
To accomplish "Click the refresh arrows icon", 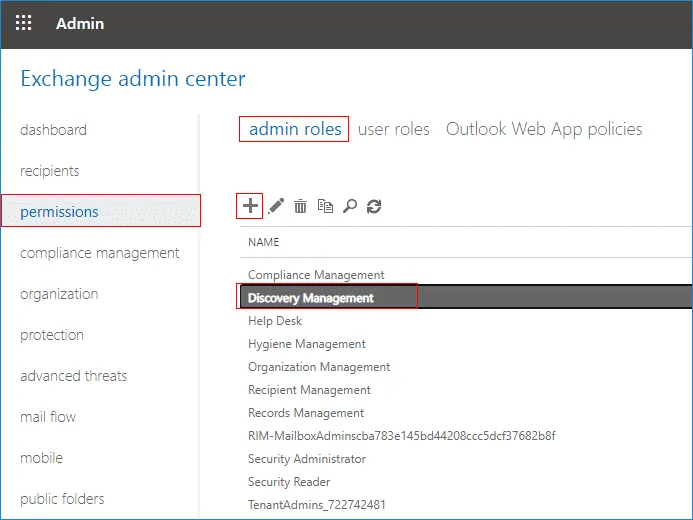I will click(x=374, y=206).
